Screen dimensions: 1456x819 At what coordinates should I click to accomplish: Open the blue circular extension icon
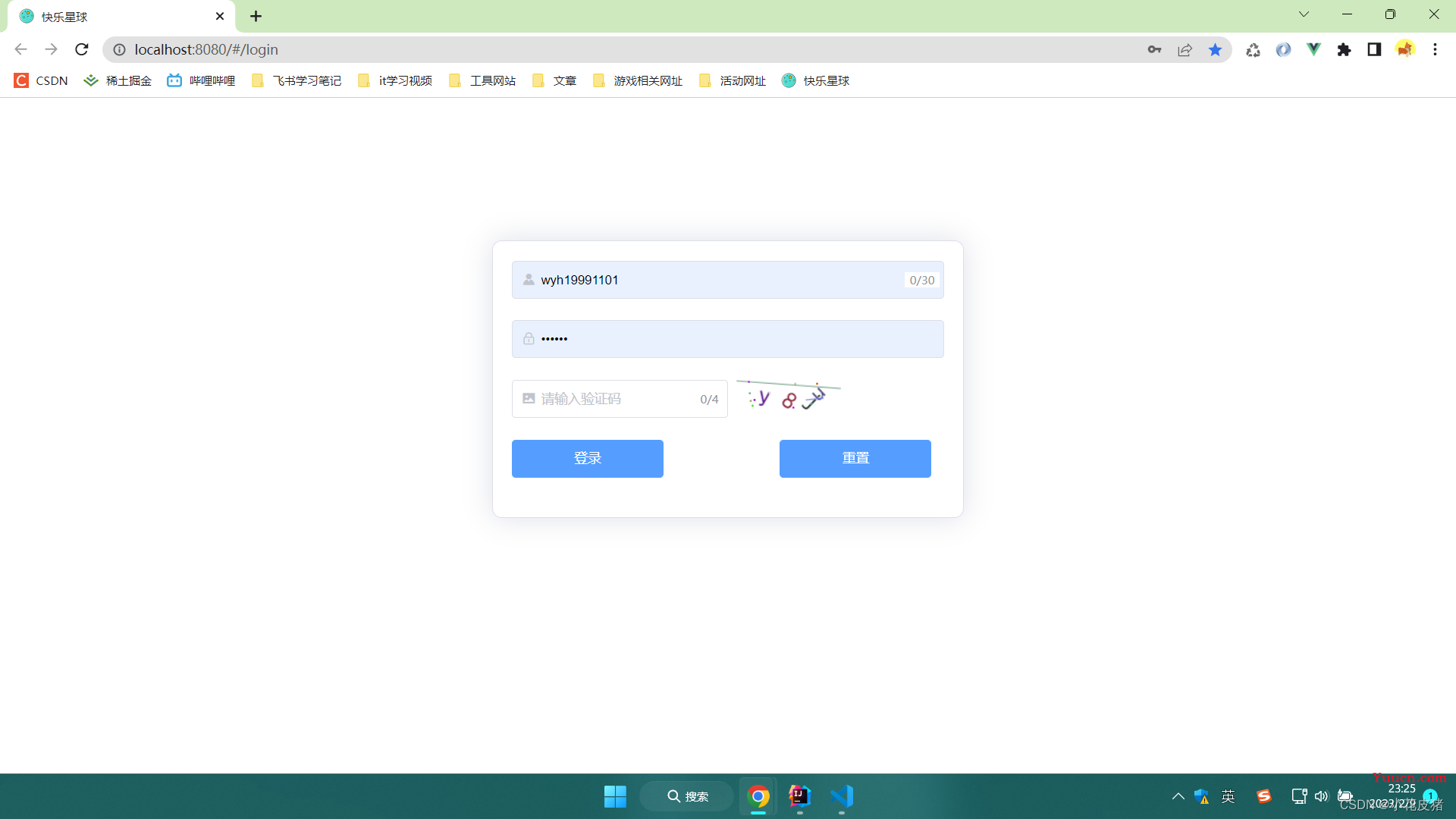(1283, 49)
